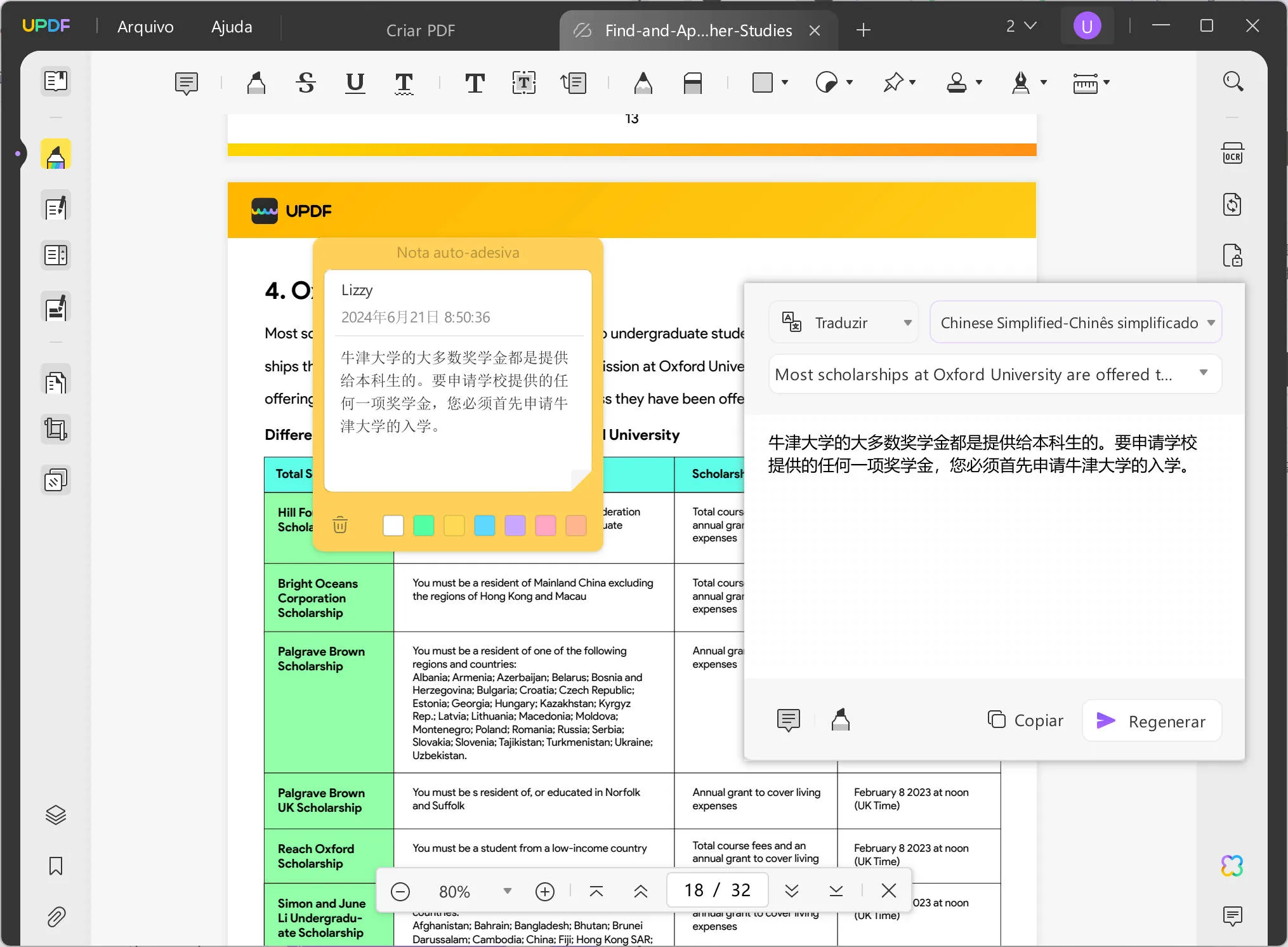Click the Regenerar button

click(x=1152, y=720)
